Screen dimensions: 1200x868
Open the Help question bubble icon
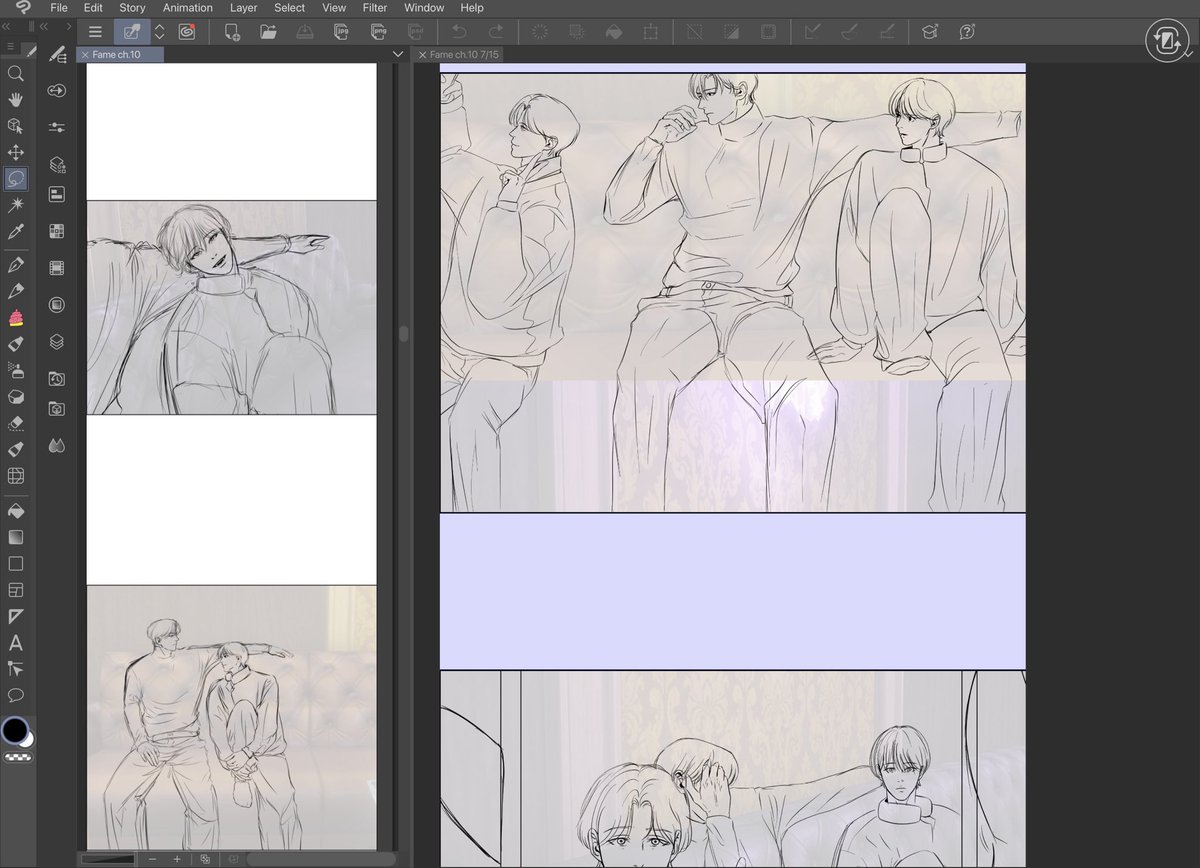967,32
